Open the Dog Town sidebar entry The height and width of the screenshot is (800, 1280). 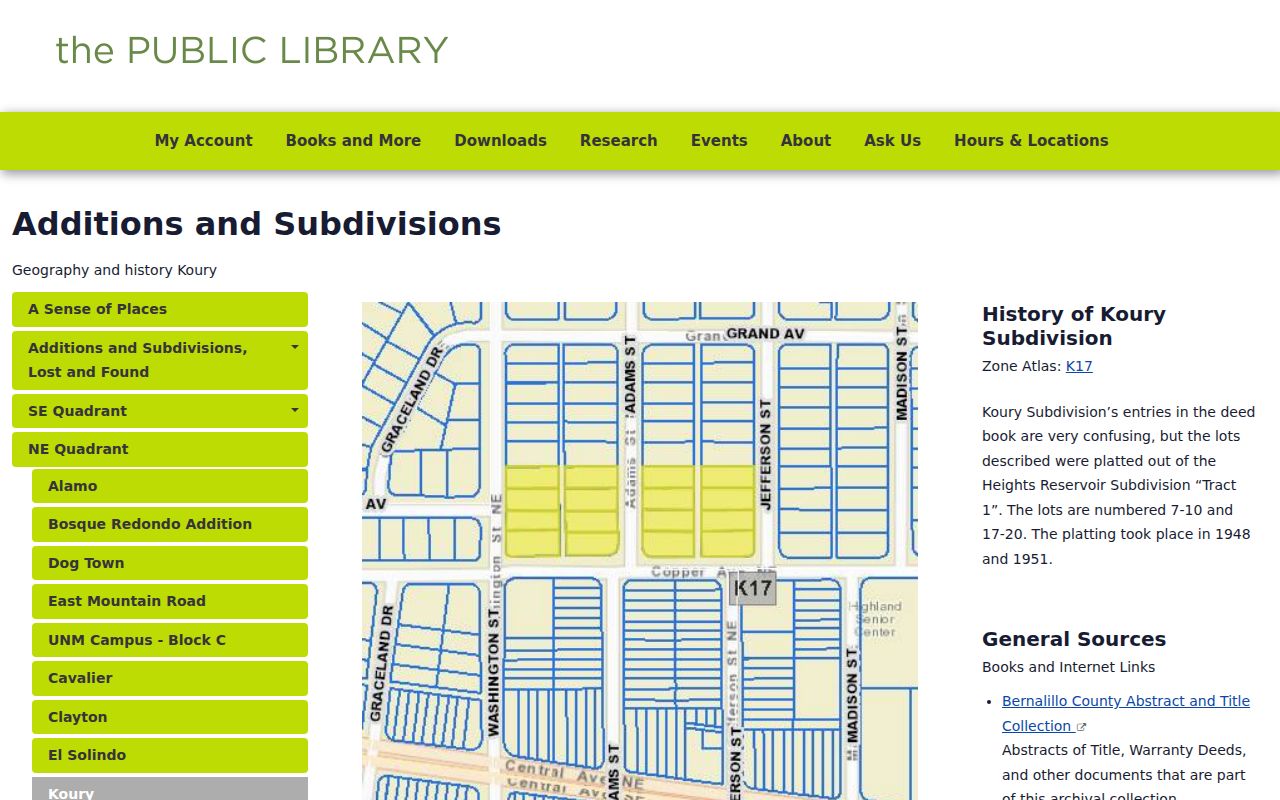[x=170, y=563]
